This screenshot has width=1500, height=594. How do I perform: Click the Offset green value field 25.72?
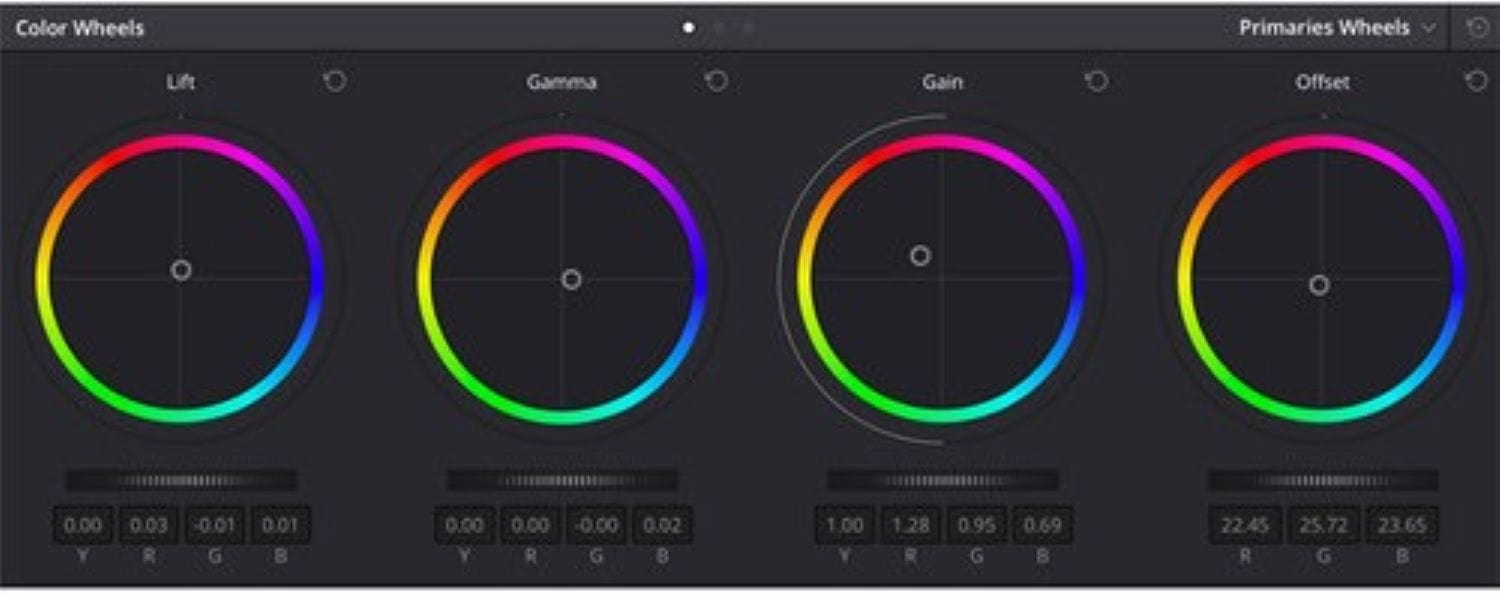point(1323,525)
